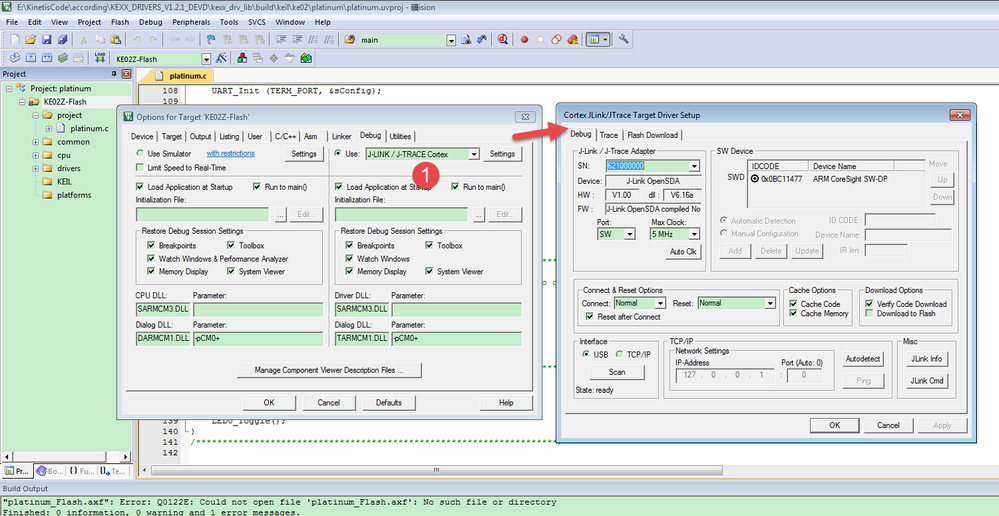Screen dimensions: 999x516
Task: Toggle Cache Code checkbox
Action: coord(794,304)
